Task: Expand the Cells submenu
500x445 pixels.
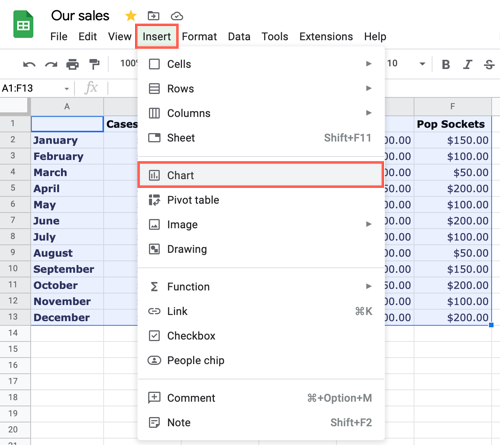Action: [261, 64]
